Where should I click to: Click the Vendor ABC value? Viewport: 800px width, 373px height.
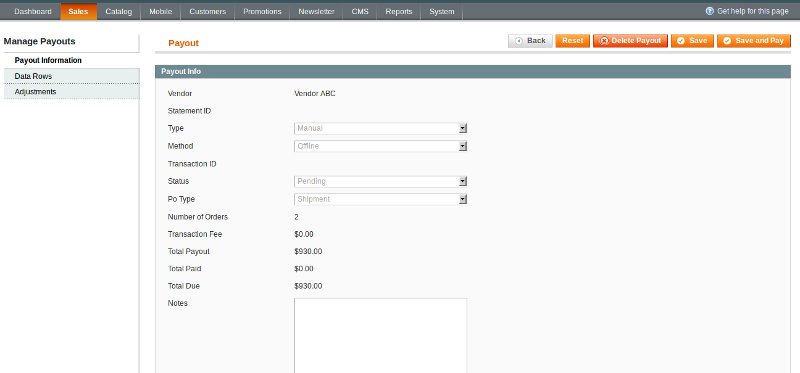coord(315,93)
